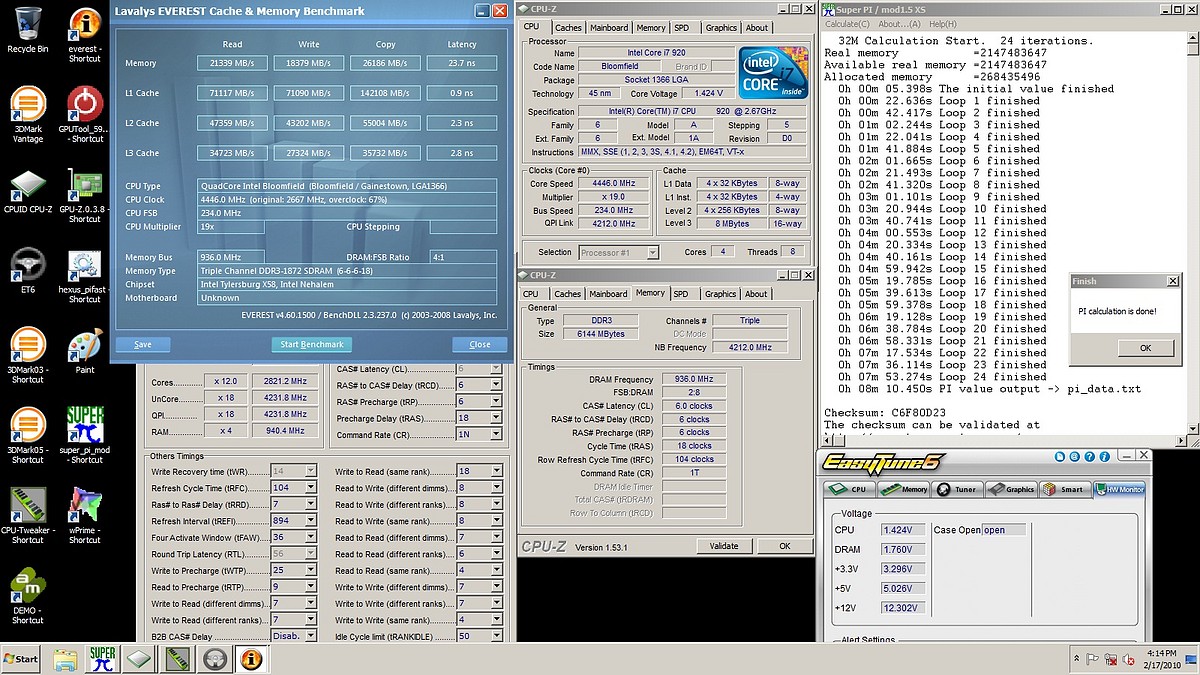
Task: Select the wPrime shortcut desktop icon
Action: tap(85, 515)
